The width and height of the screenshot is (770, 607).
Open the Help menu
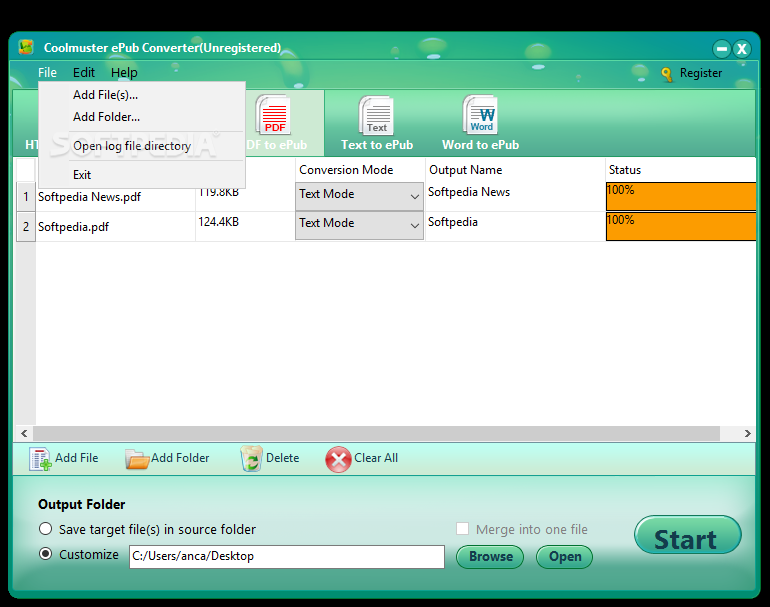tap(124, 73)
